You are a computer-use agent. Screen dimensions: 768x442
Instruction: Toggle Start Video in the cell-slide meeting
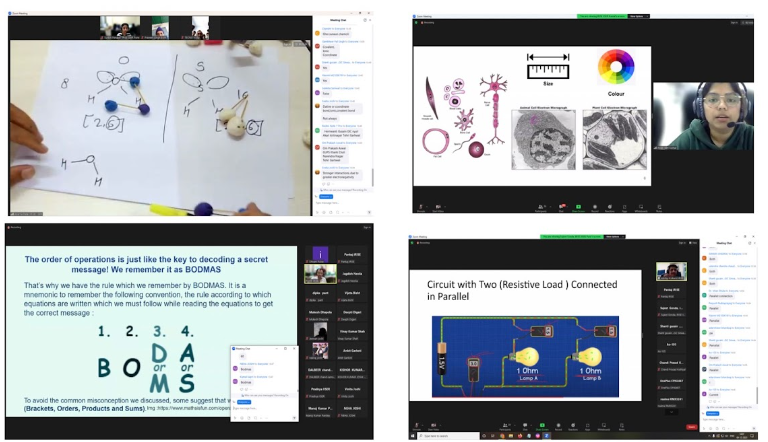pyautogui.click(x=438, y=206)
